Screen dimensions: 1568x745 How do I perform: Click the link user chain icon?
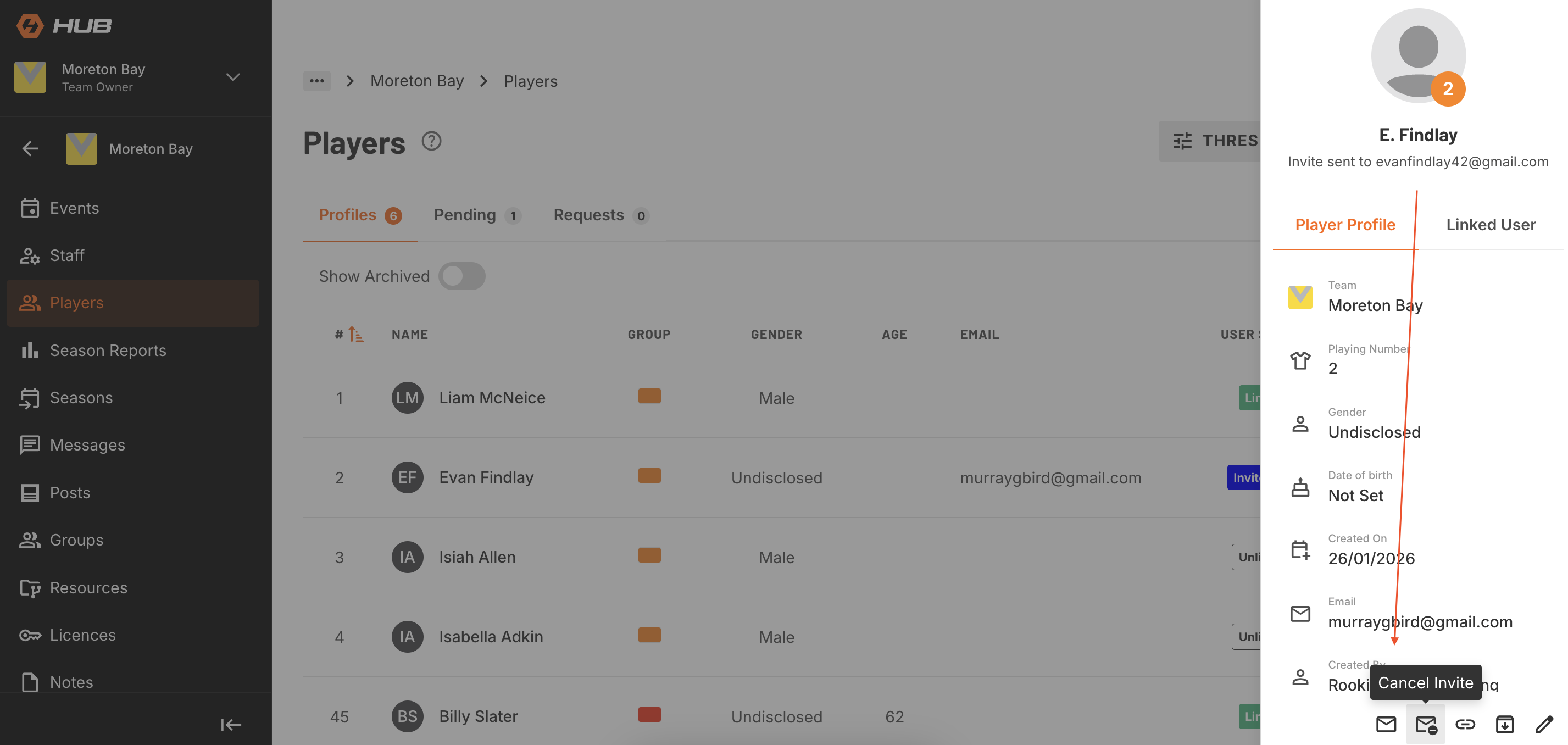pyautogui.click(x=1465, y=724)
